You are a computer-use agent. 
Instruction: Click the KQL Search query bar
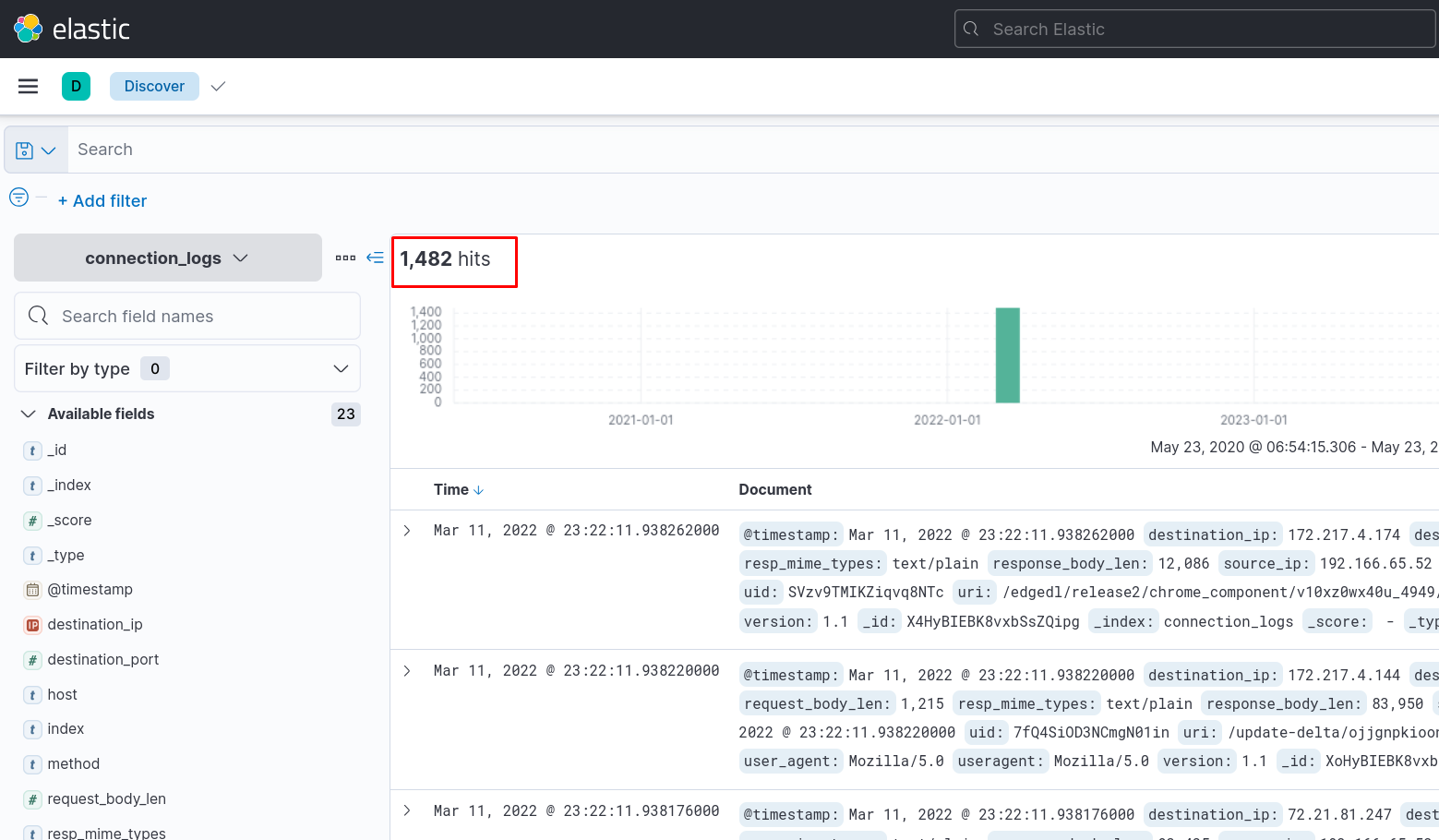coord(753,150)
